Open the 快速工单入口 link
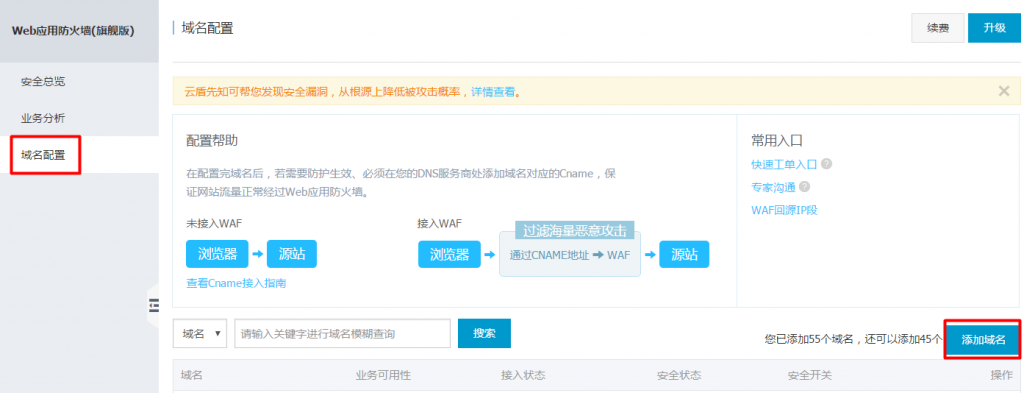Screen dimensions: 1024x393 click(784, 164)
